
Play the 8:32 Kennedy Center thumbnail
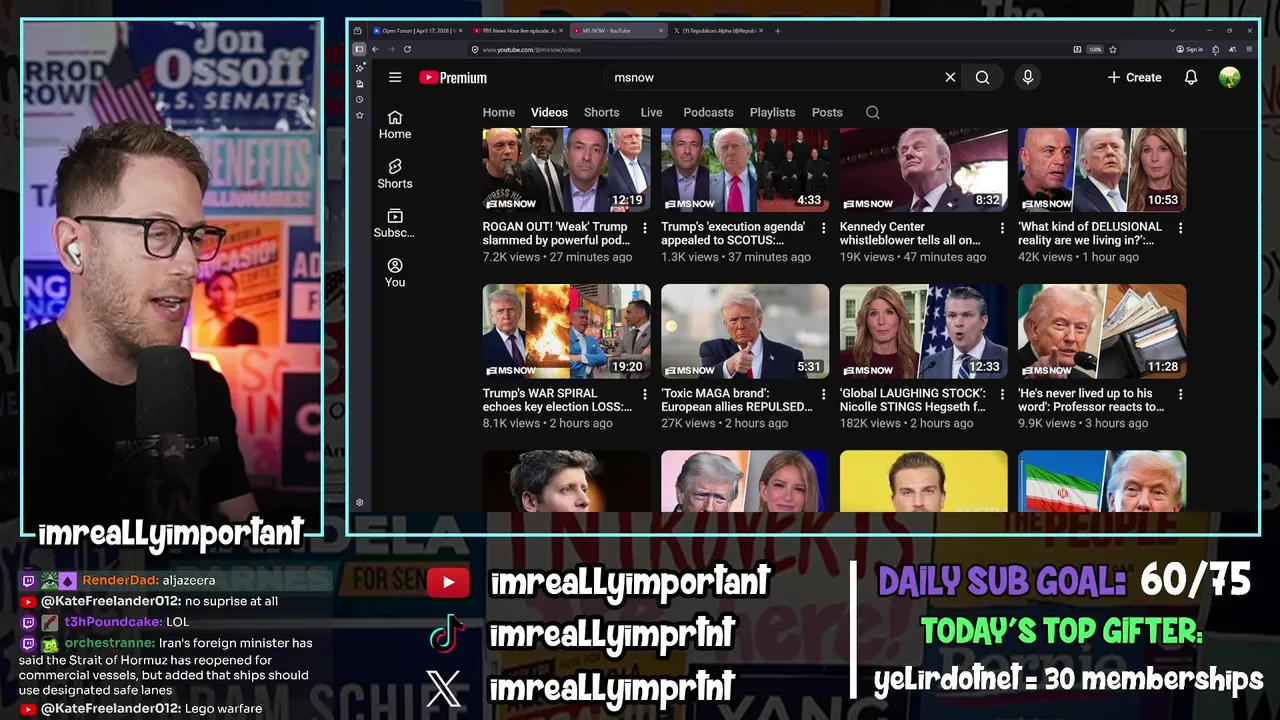[923, 169]
